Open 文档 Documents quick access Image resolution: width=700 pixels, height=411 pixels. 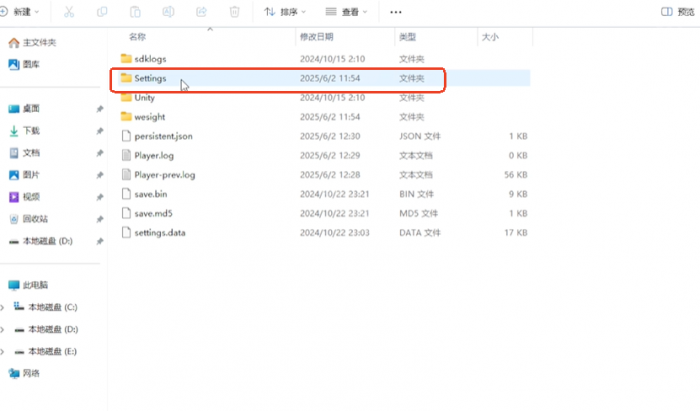pyautogui.click(x=25, y=153)
